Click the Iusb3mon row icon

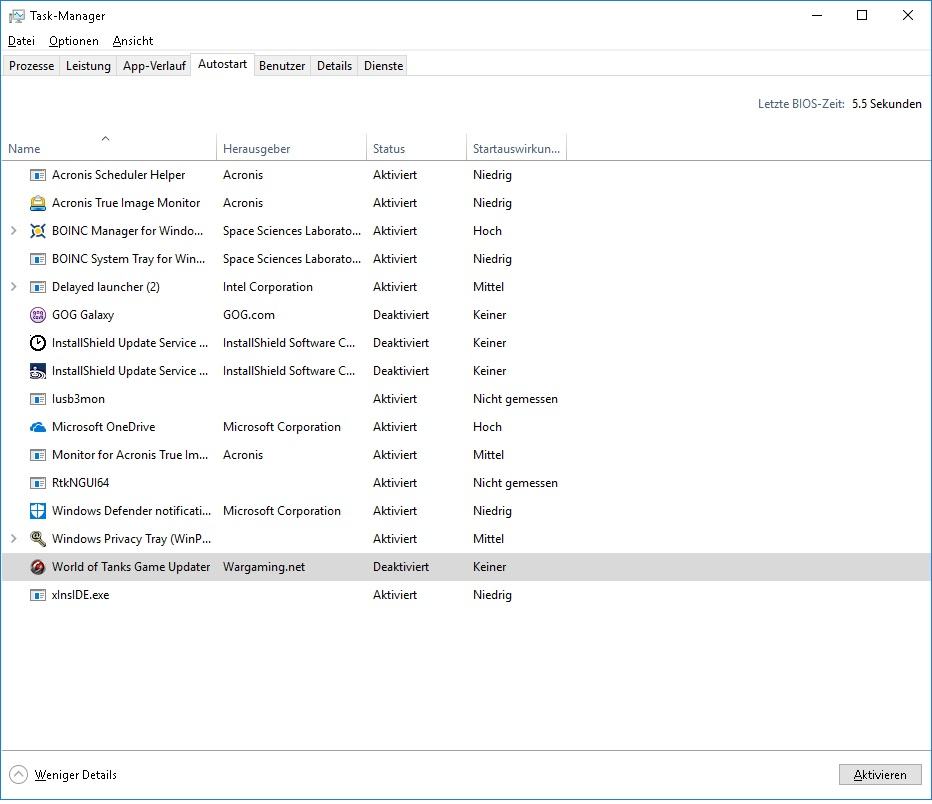pyautogui.click(x=37, y=399)
